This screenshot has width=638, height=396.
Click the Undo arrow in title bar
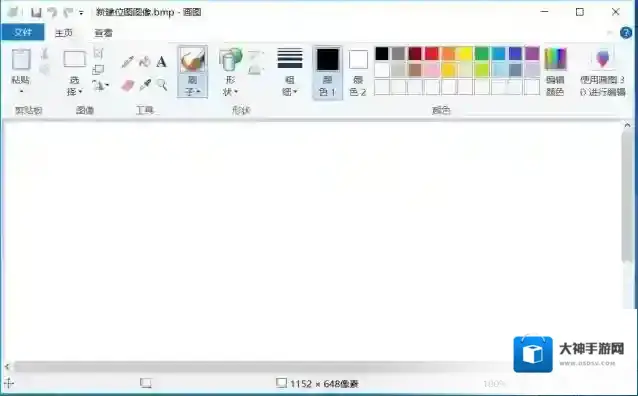[x=52, y=13]
